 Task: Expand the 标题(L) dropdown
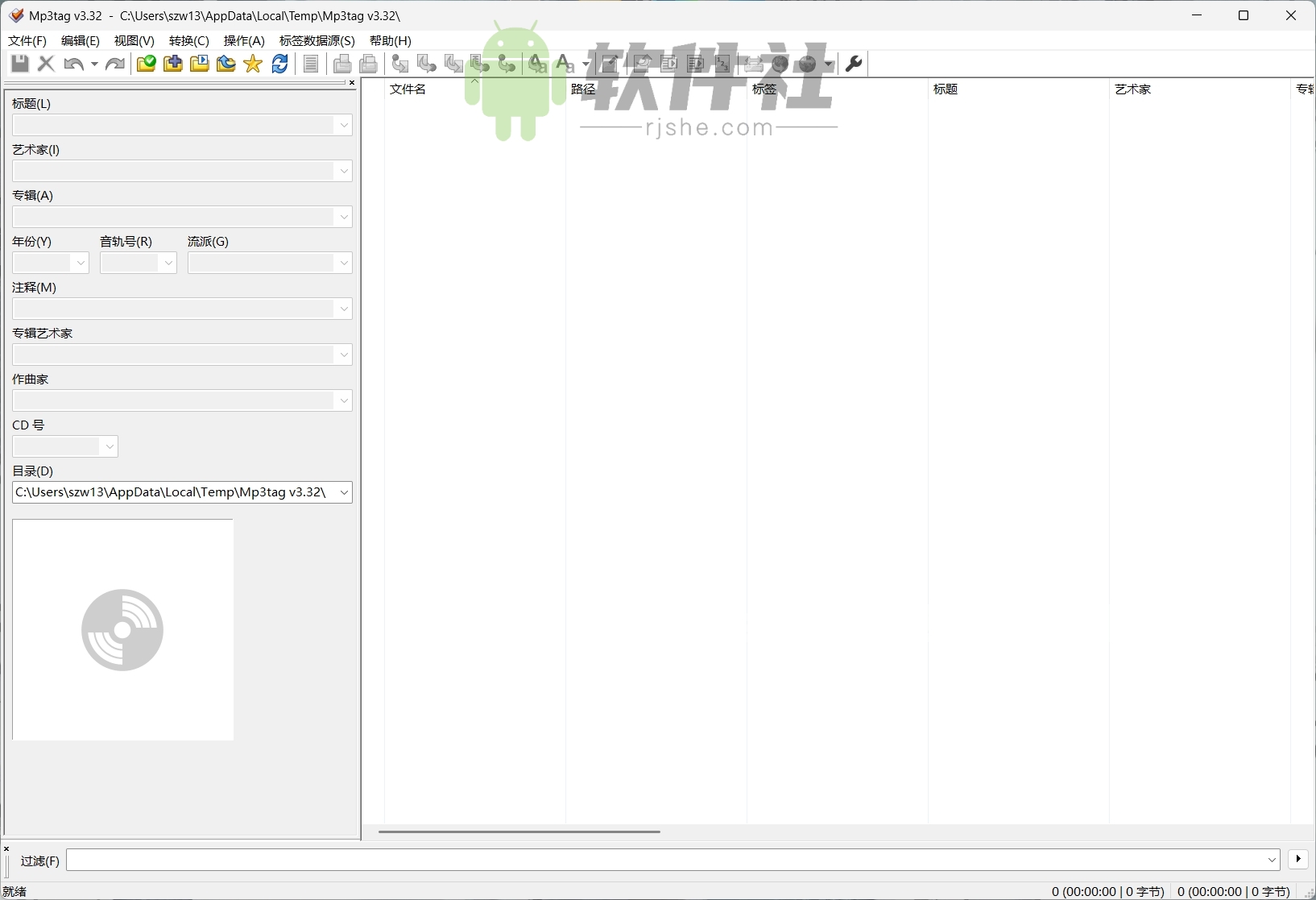pyautogui.click(x=344, y=125)
